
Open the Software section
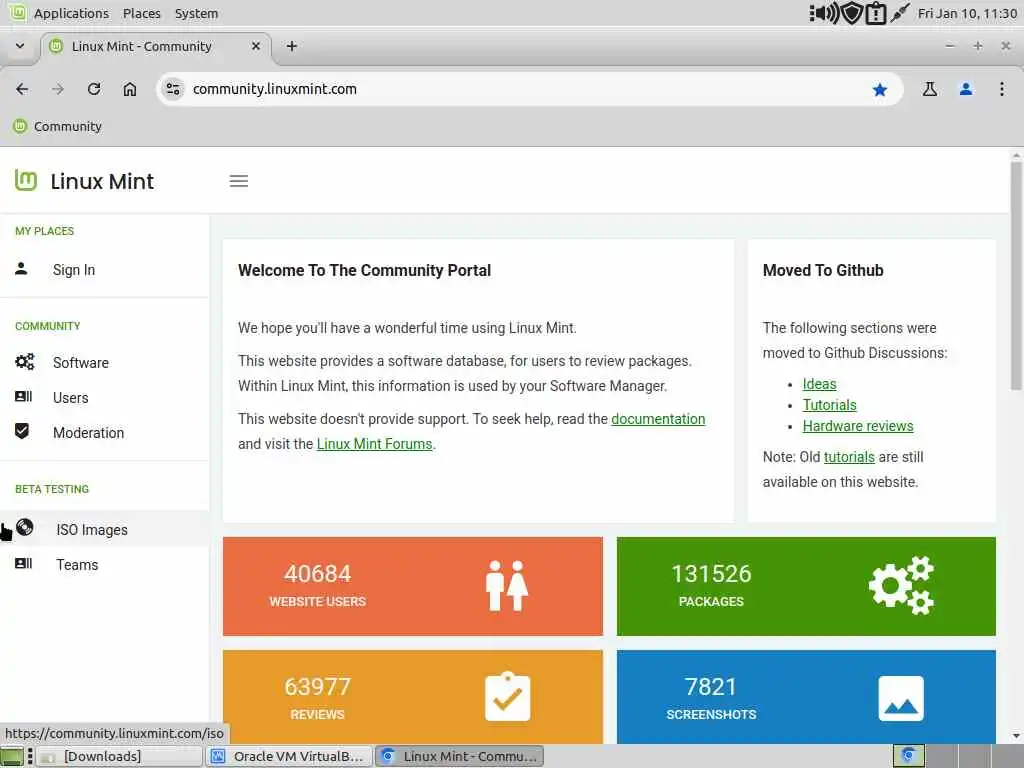click(81, 362)
